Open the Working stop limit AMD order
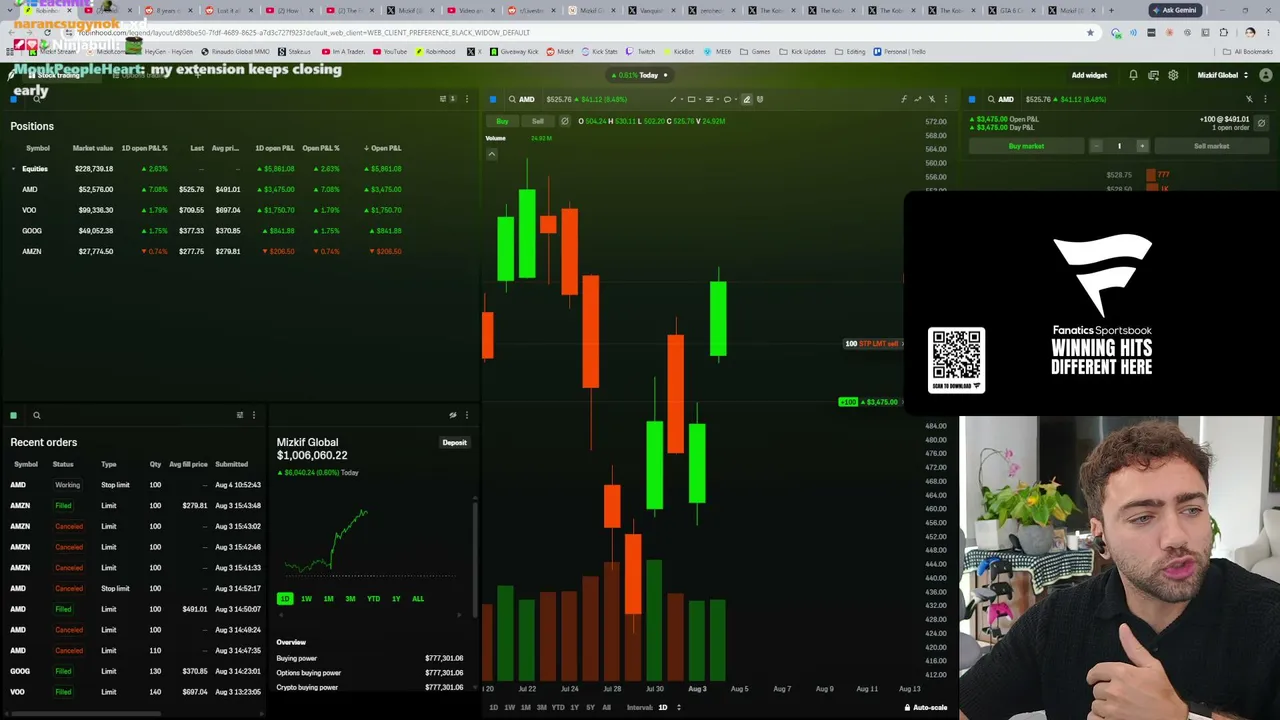 coord(136,485)
